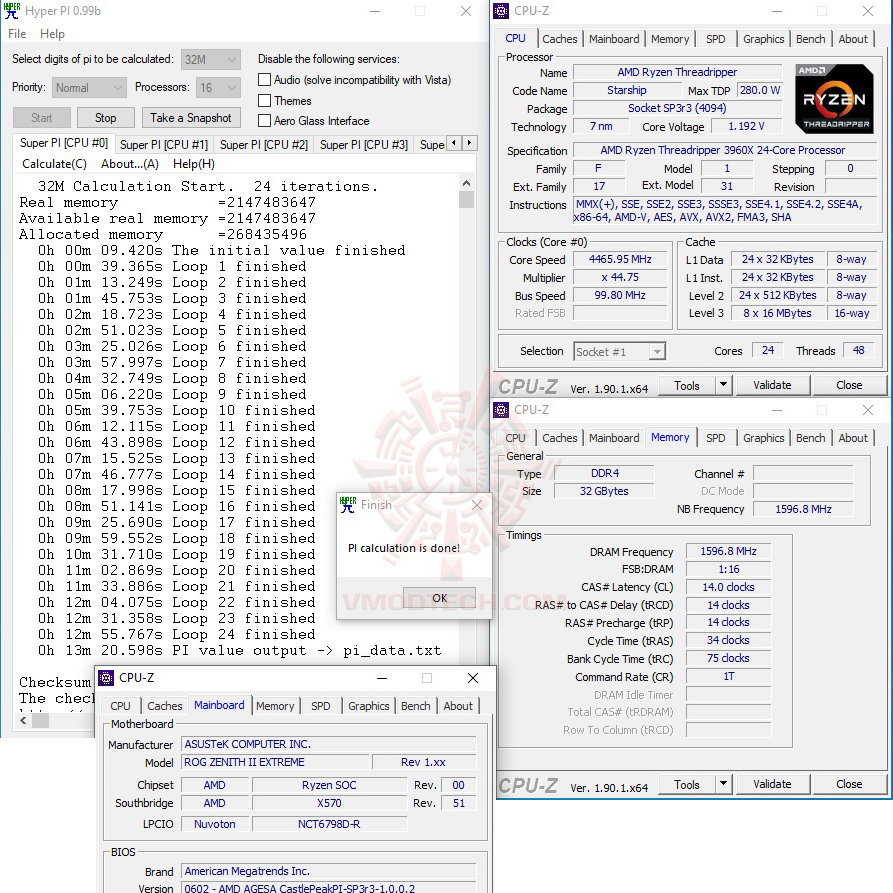Image resolution: width=893 pixels, height=893 pixels.
Task: Click the BIOS version 0602 field
Action: (329, 888)
